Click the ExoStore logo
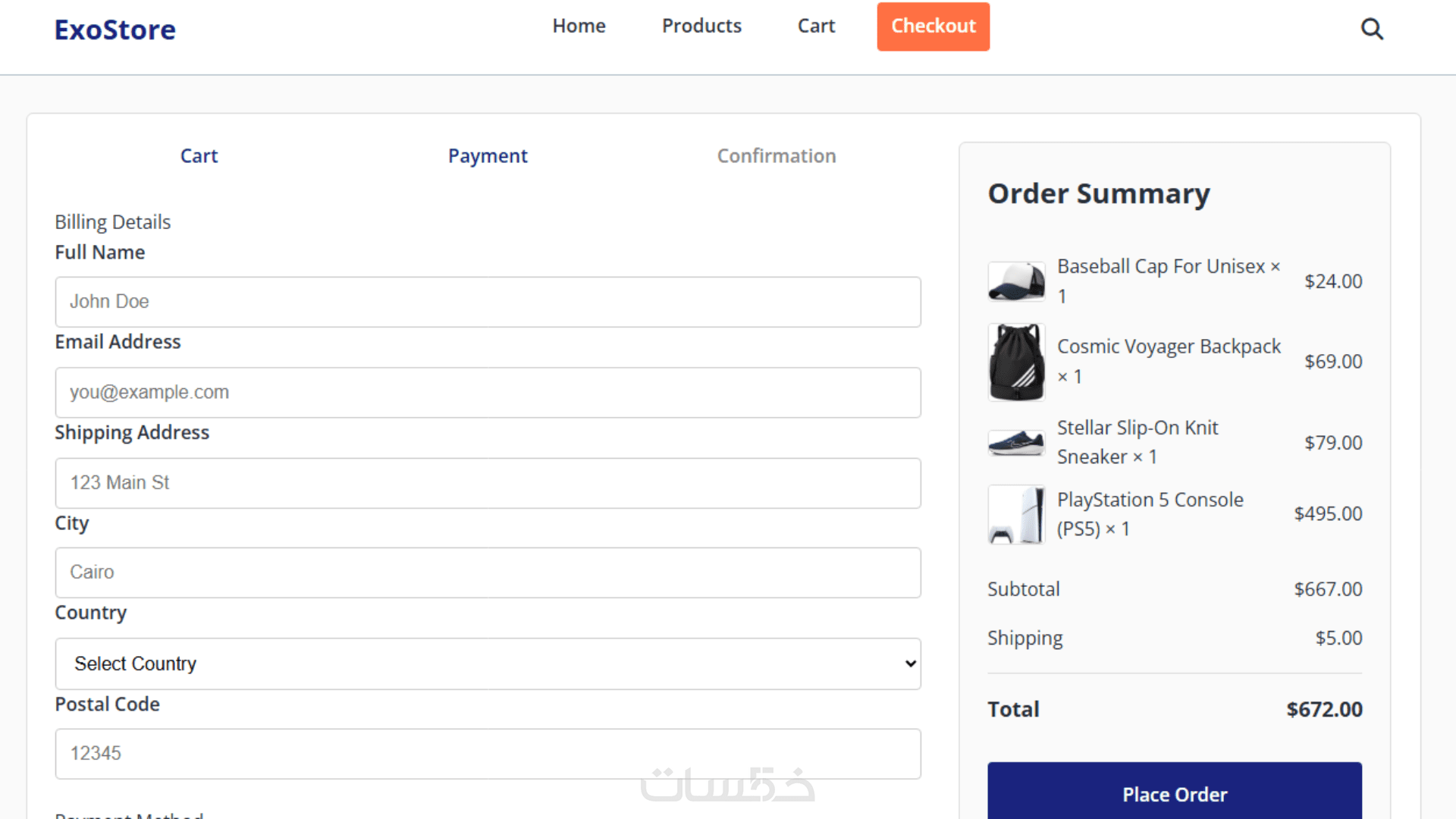 point(115,30)
